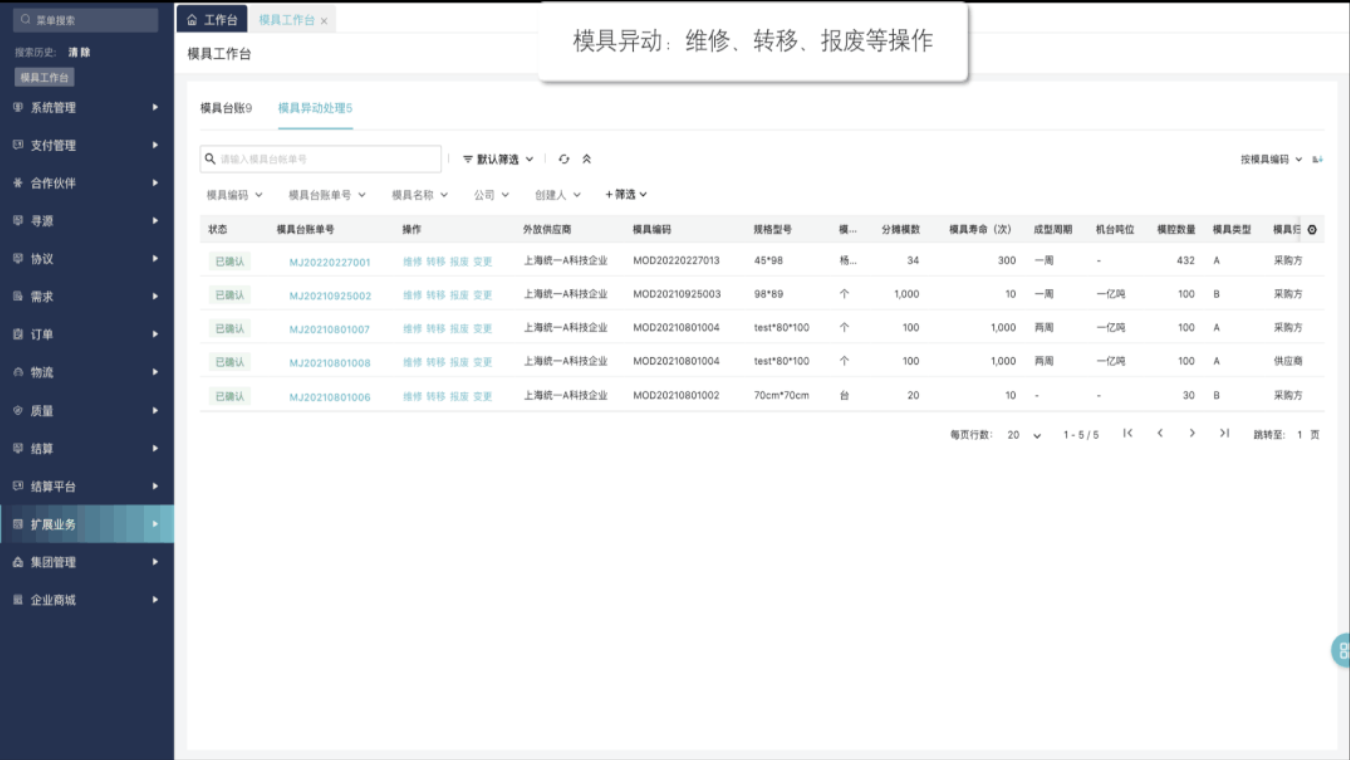Click the 企业商城 sidebar icon
Viewport: 1350px width, 760px height.
click(18, 600)
